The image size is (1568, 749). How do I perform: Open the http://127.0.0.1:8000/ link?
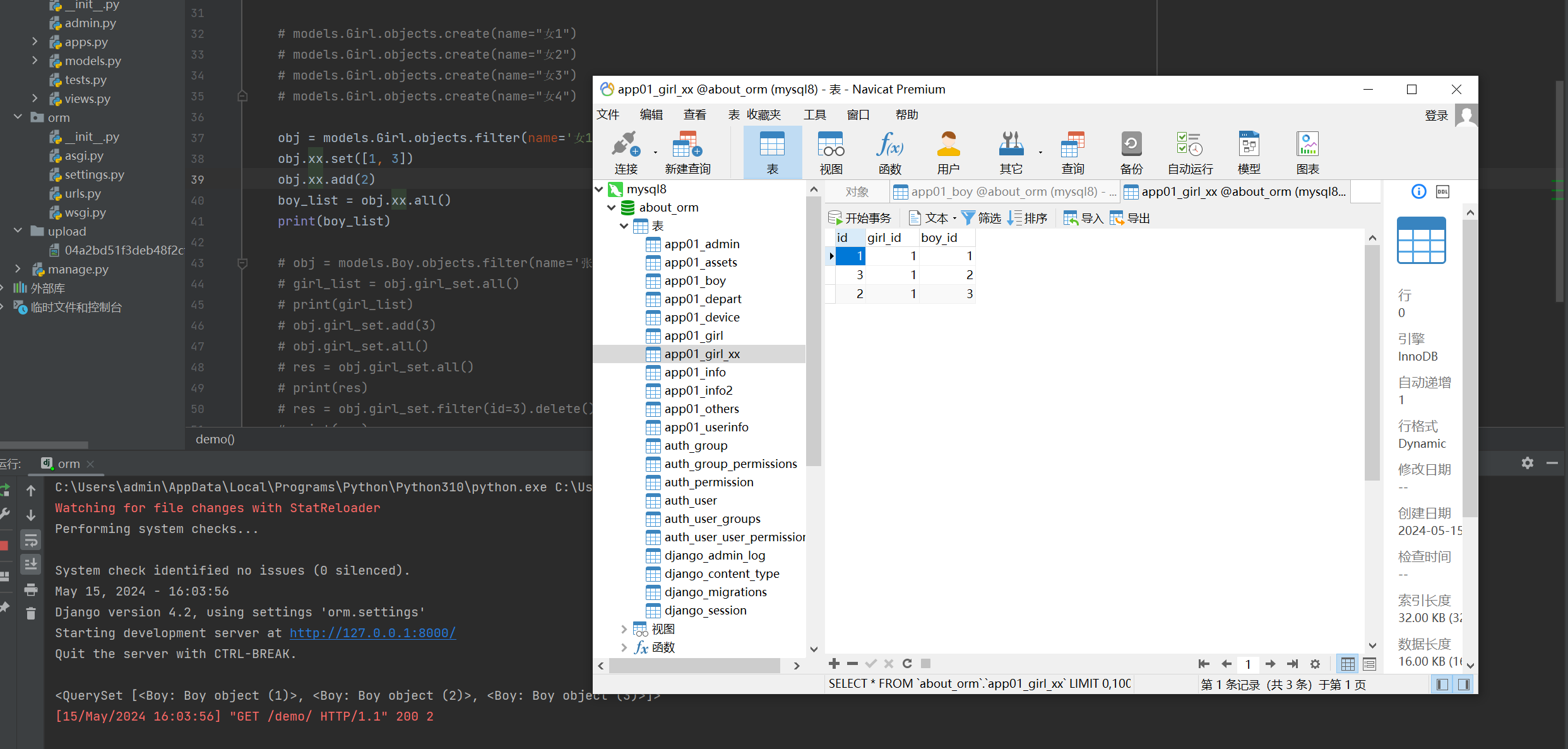(372, 633)
